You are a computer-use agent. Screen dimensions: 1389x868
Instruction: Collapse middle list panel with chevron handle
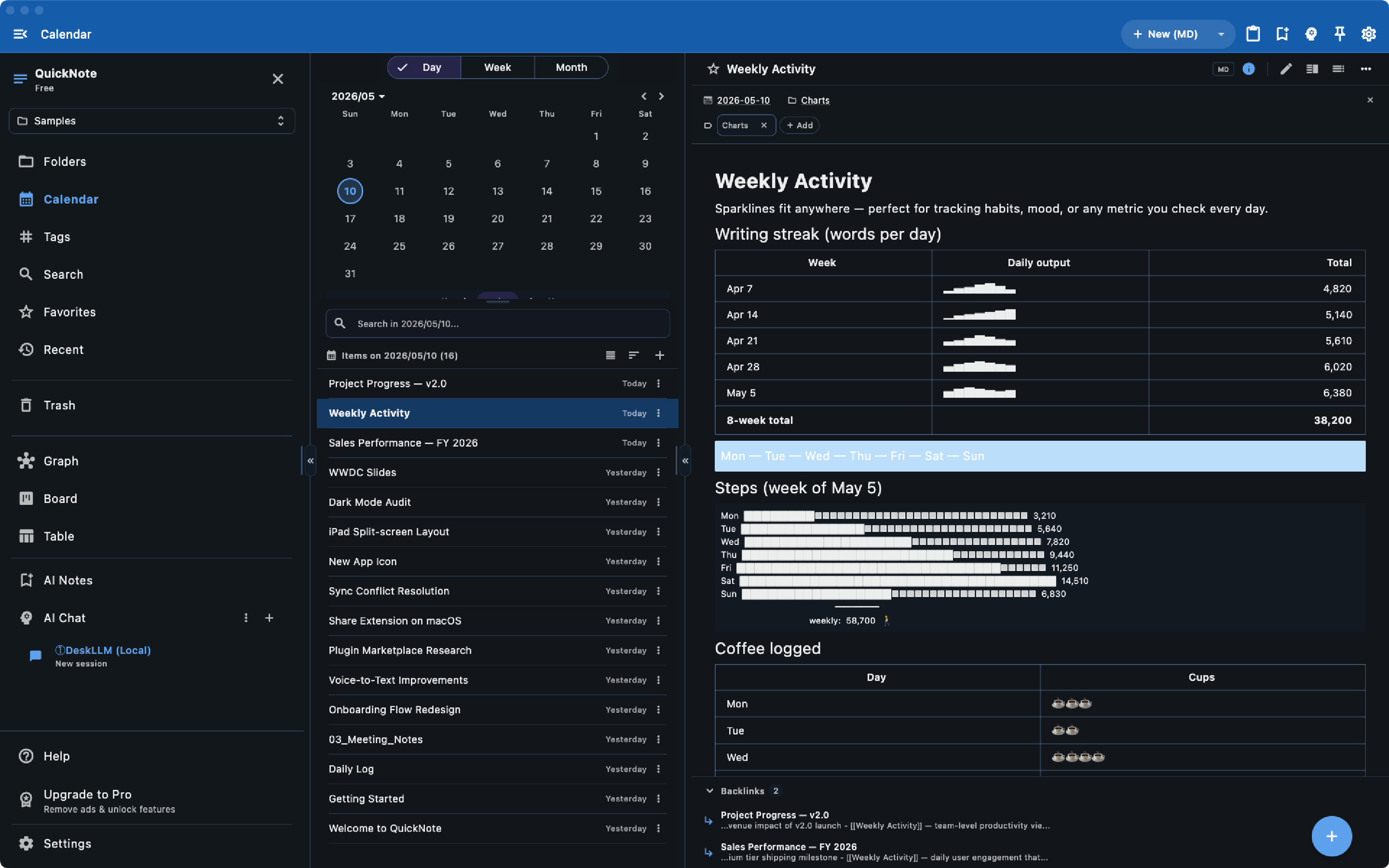coord(685,461)
